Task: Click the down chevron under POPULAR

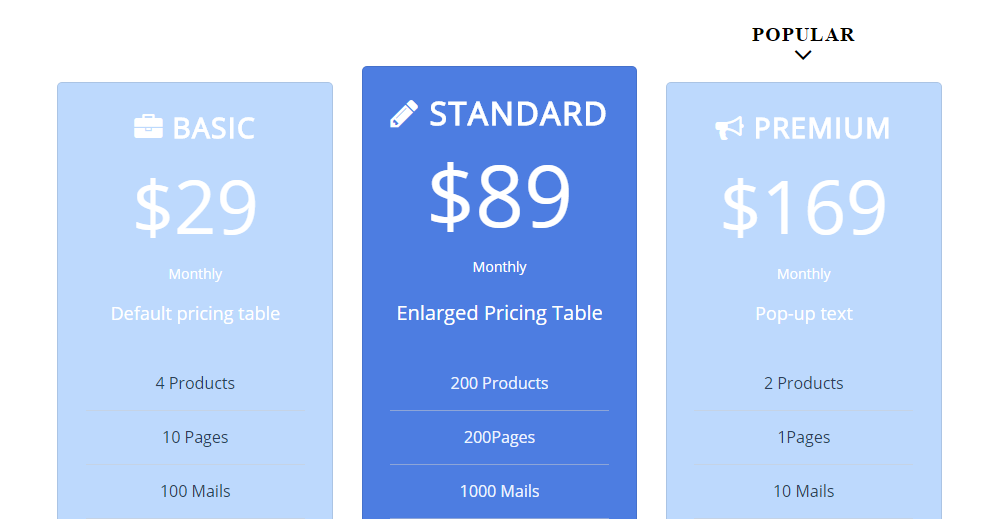Action: coord(803,55)
